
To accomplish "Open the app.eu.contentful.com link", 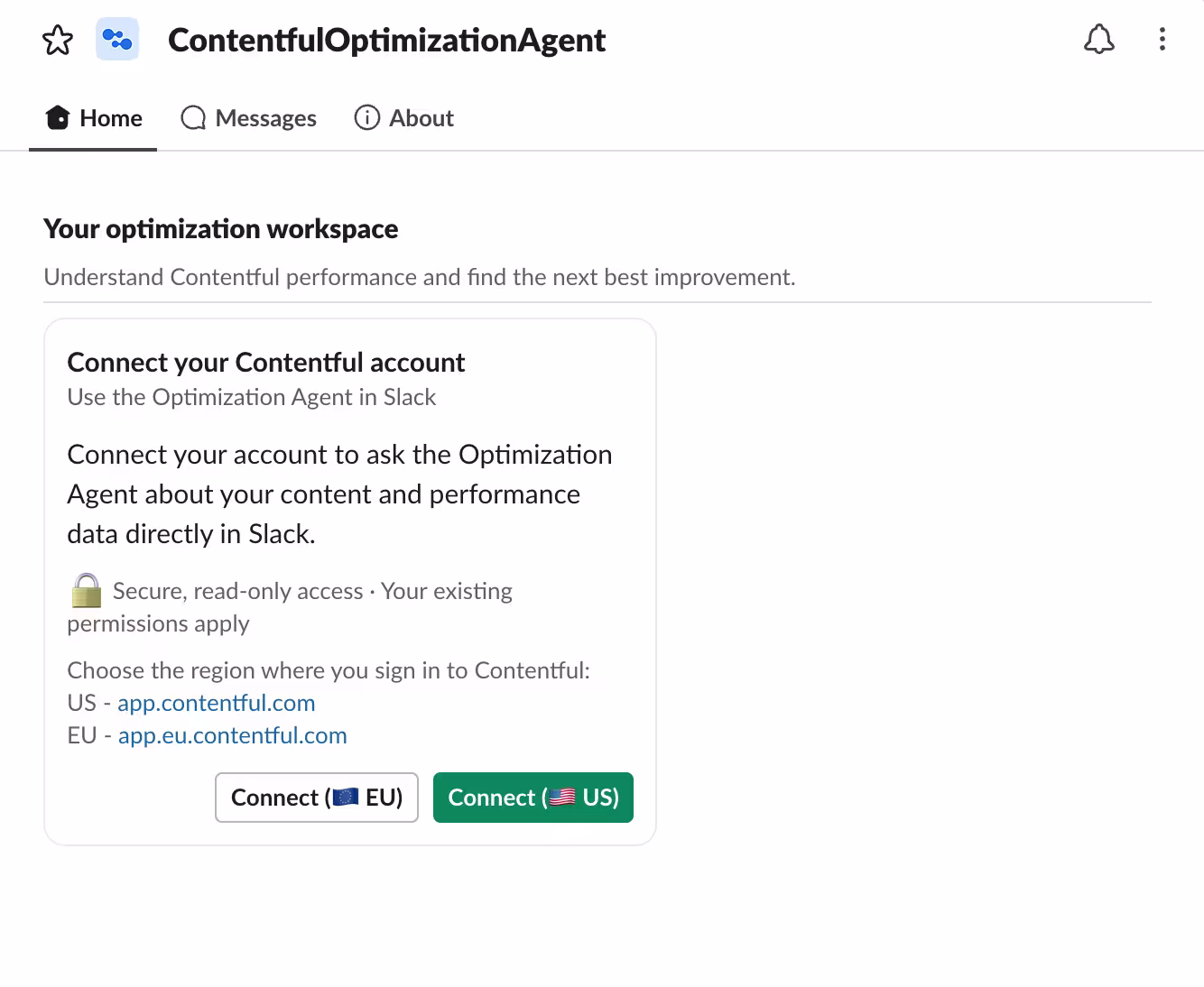I will [x=233, y=735].
